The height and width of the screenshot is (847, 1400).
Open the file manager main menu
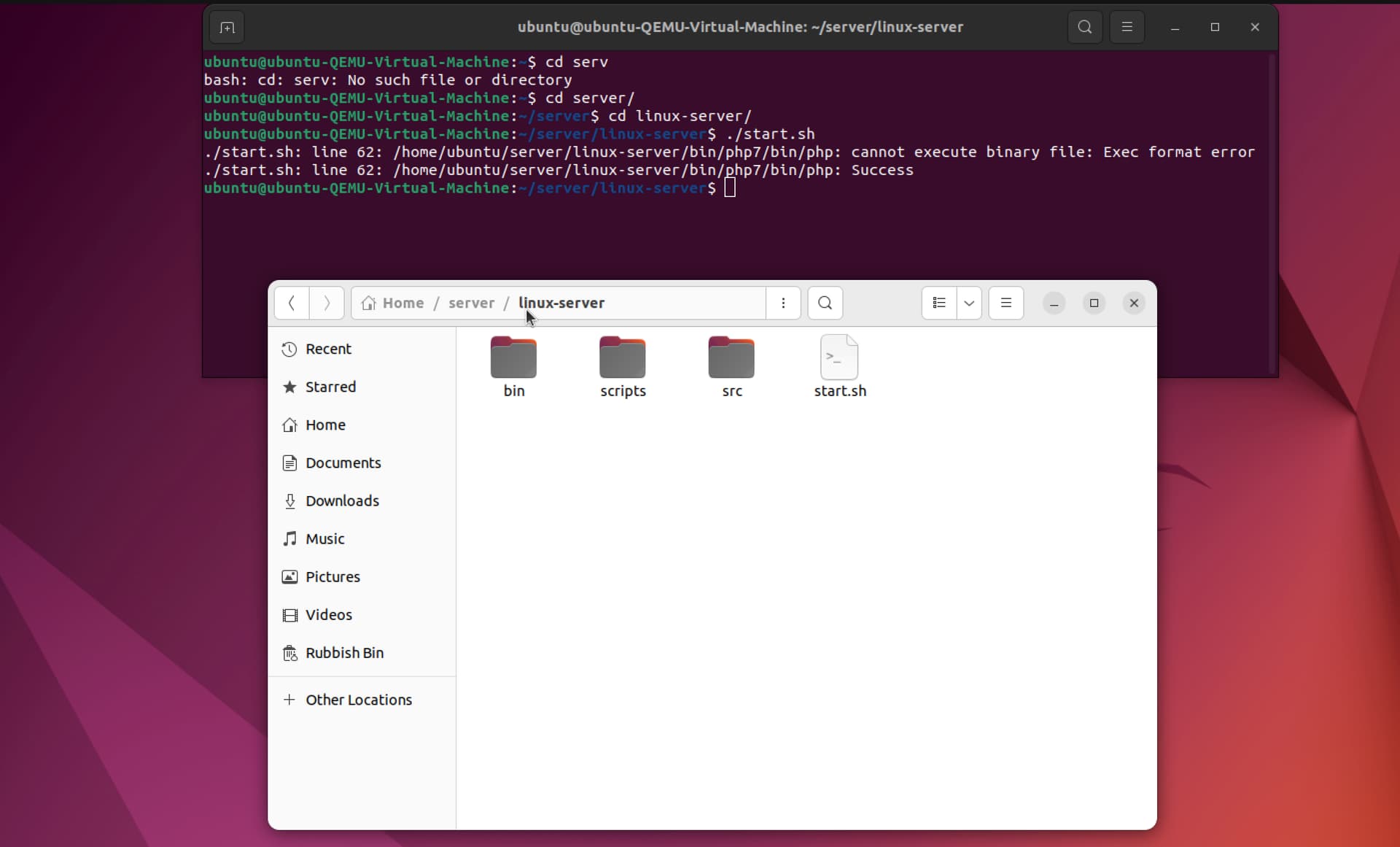pos(1006,303)
